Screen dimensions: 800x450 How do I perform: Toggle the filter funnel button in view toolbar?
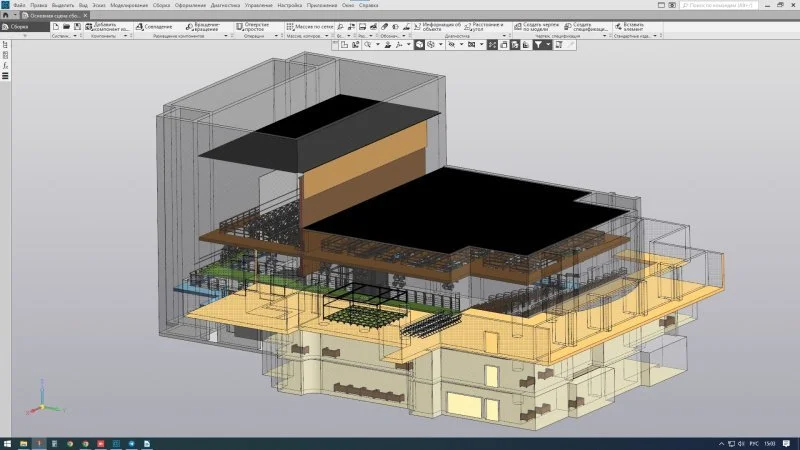click(x=537, y=45)
